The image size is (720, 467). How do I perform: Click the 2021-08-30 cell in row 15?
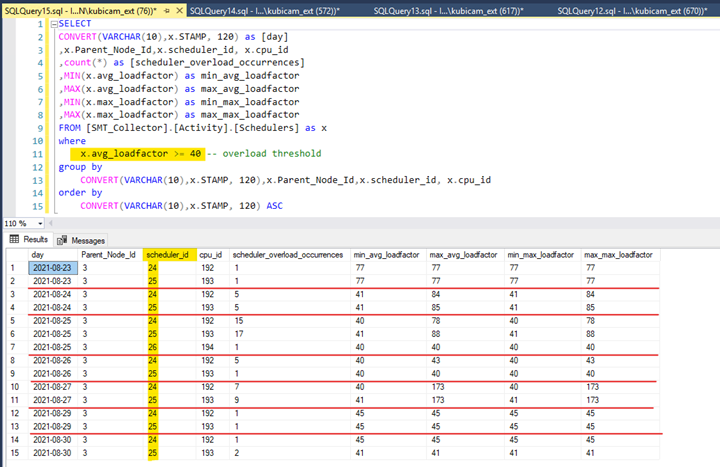tap(53, 453)
